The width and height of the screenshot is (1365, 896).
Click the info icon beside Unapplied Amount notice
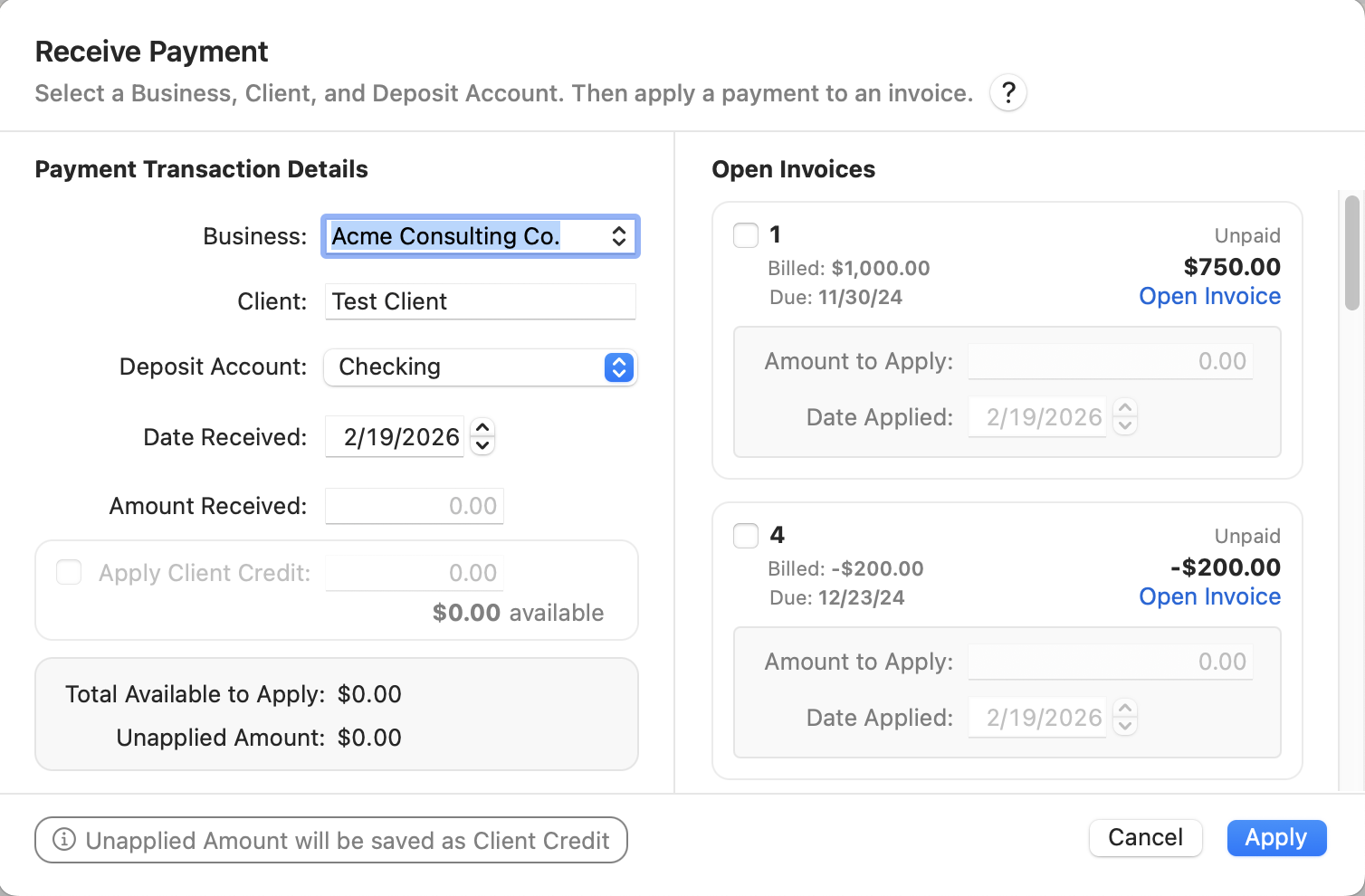pyautogui.click(x=64, y=840)
